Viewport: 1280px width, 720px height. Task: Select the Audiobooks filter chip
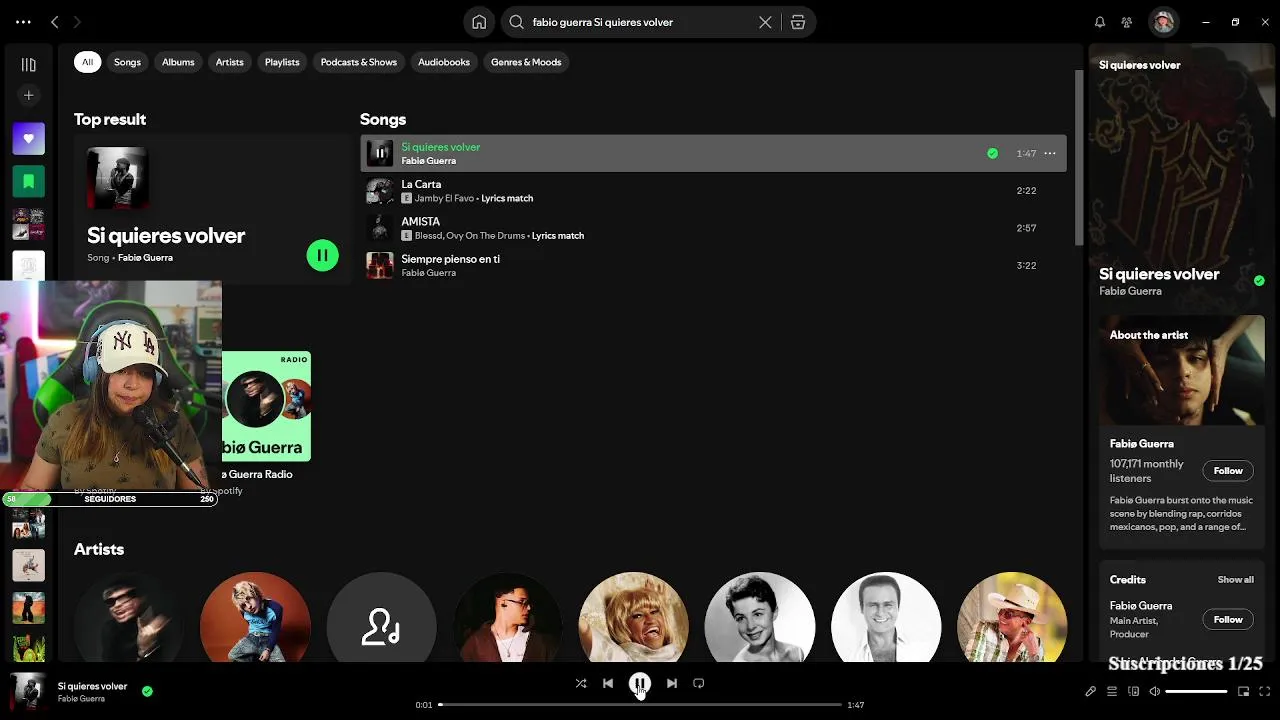coord(444,62)
